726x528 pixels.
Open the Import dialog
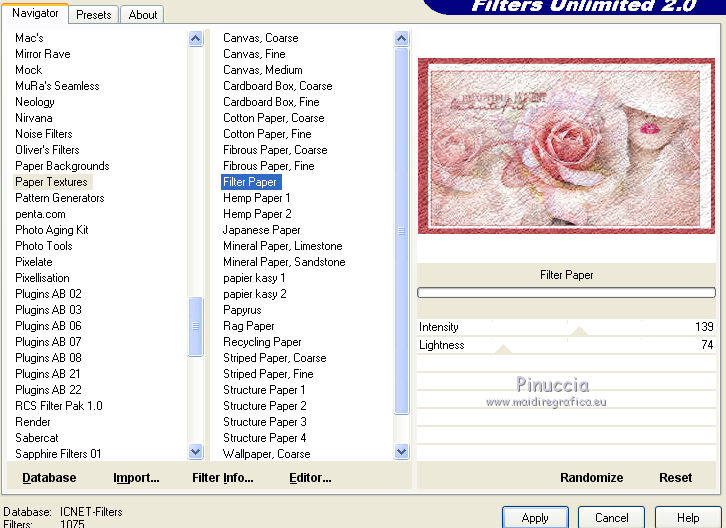136,478
